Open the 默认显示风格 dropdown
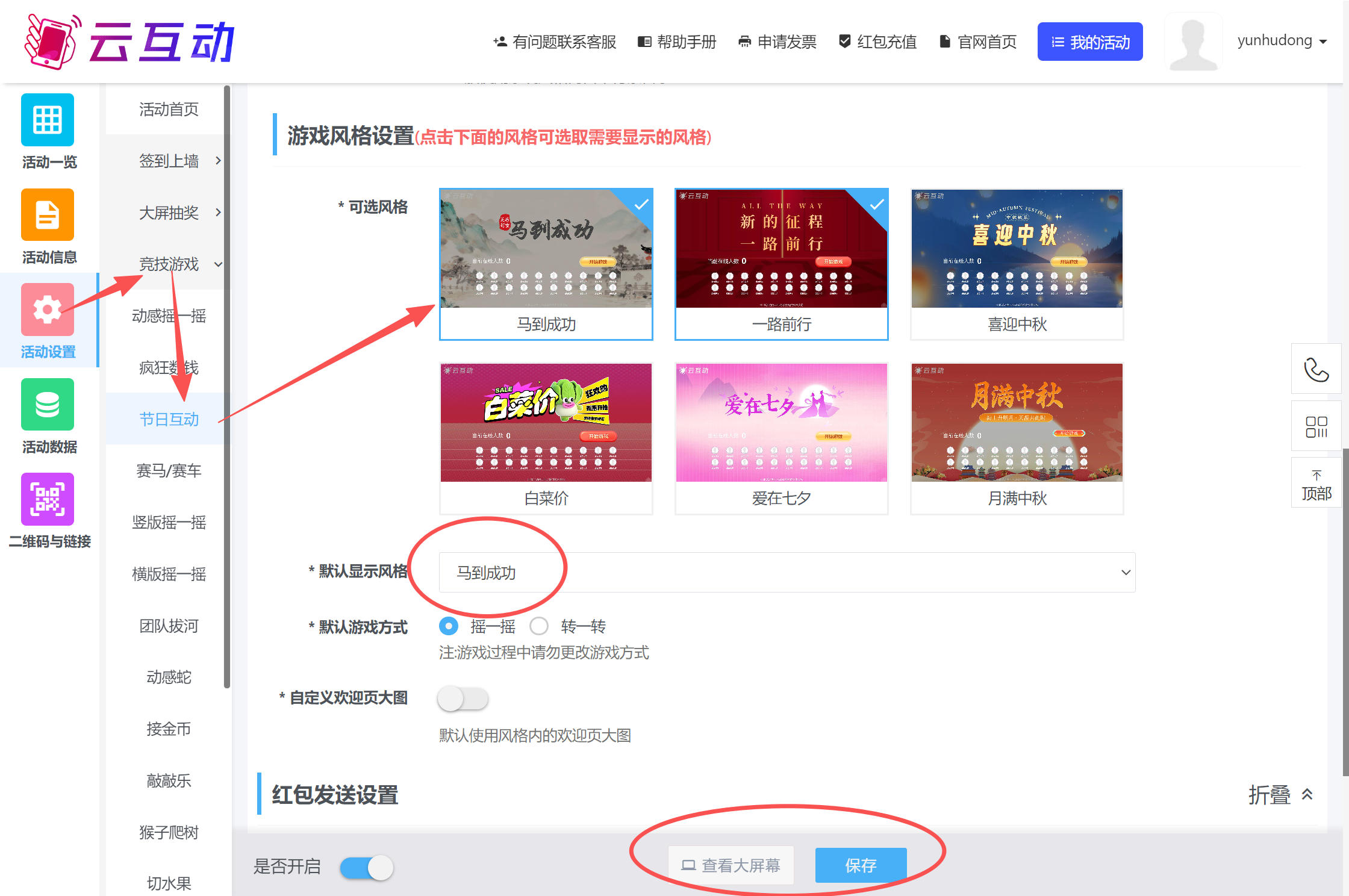1349x896 pixels. pyautogui.click(x=787, y=573)
